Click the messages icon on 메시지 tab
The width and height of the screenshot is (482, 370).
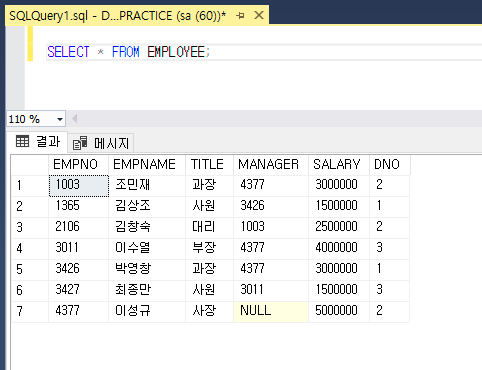[80, 143]
